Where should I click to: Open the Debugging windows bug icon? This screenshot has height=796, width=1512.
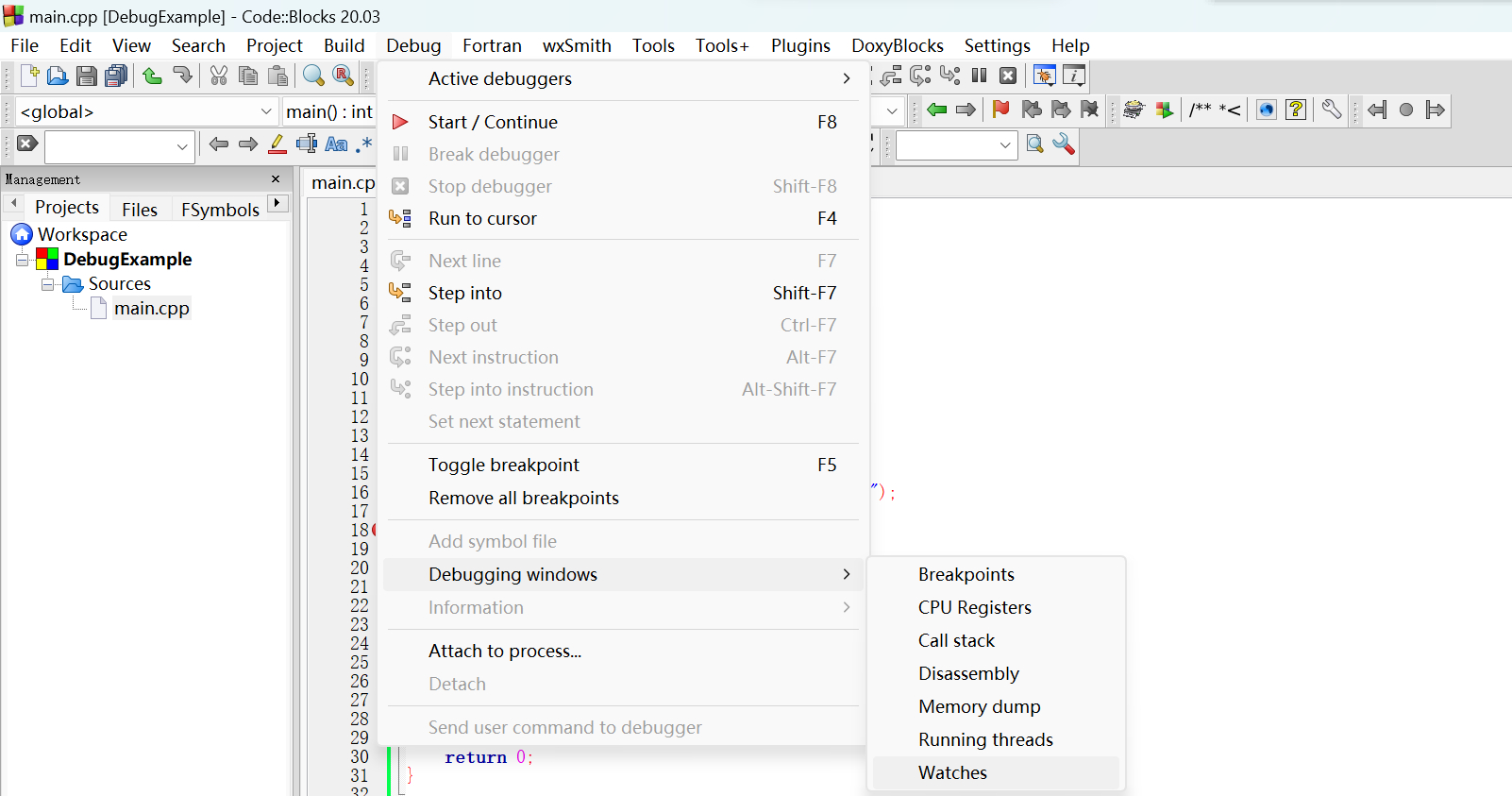tap(1044, 76)
